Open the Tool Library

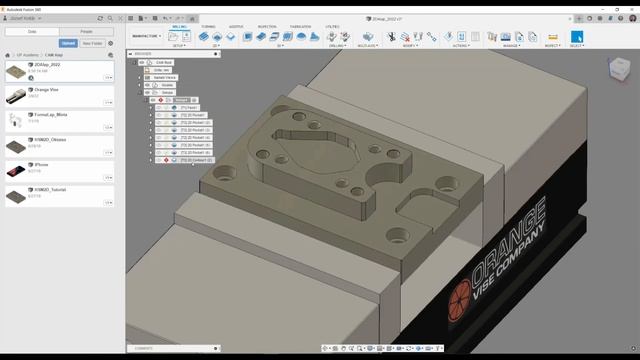click(492, 37)
